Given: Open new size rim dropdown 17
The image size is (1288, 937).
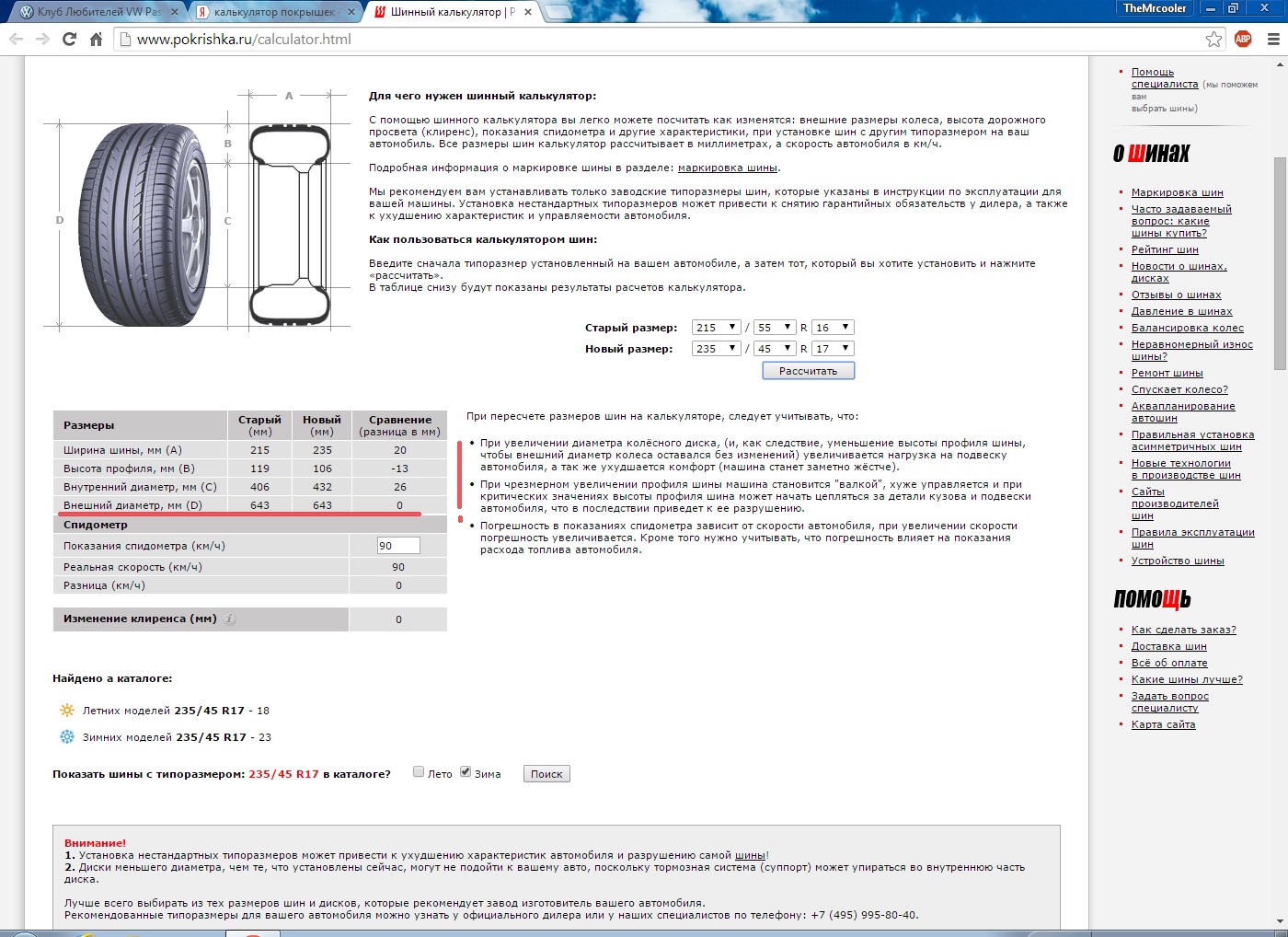Looking at the screenshot, I should pyautogui.click(x=834, y=349).
